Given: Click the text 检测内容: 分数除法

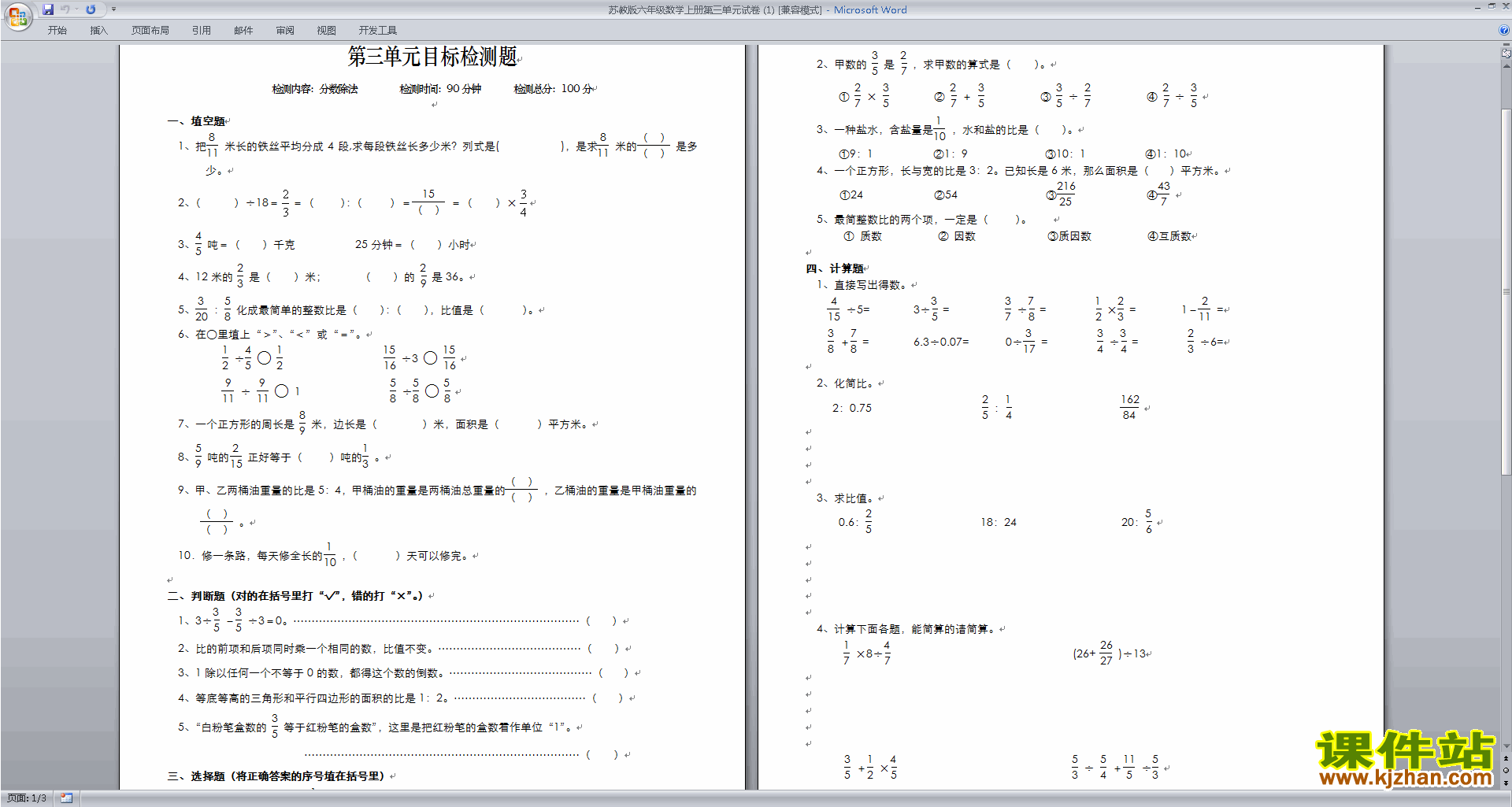Looking at the screenshot, I should pyautogui.click(x=315, y=89).
